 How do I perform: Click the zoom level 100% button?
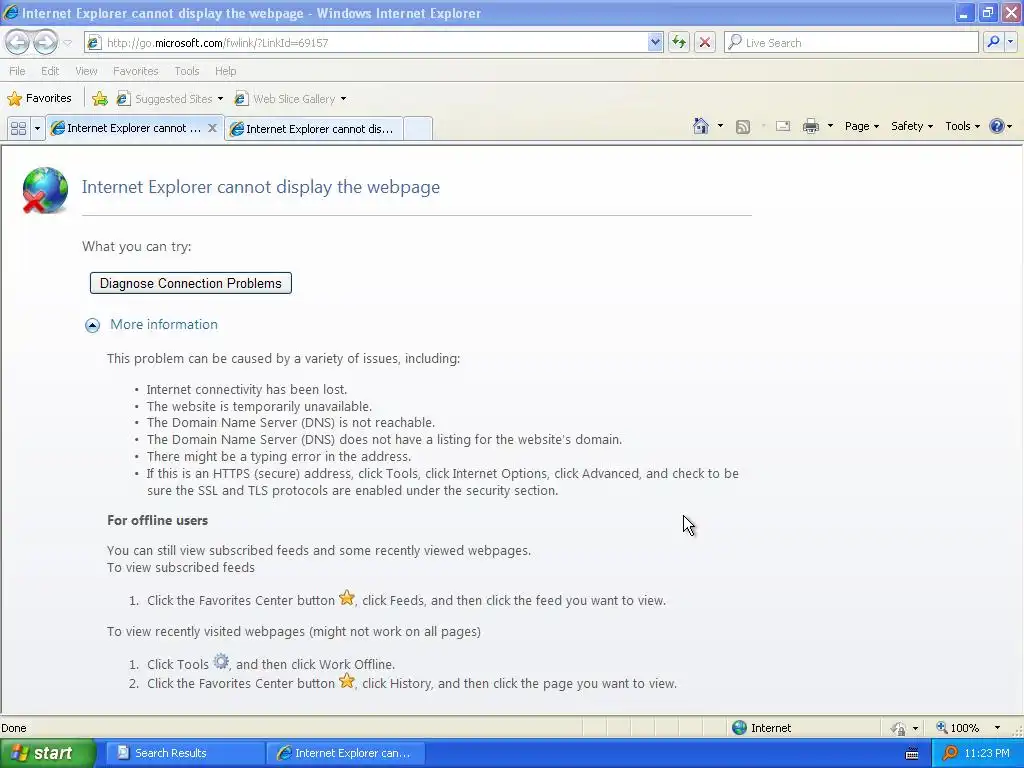click(x=958, y=728)
